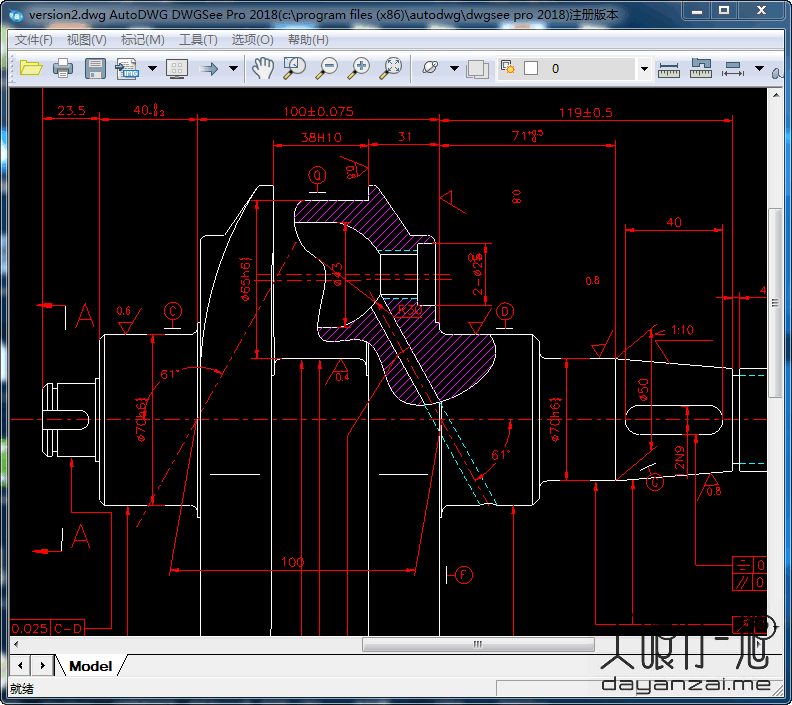The image size is (792, 705).
Task: Click the blue forward arrow icon
Action: coord(209,68)
